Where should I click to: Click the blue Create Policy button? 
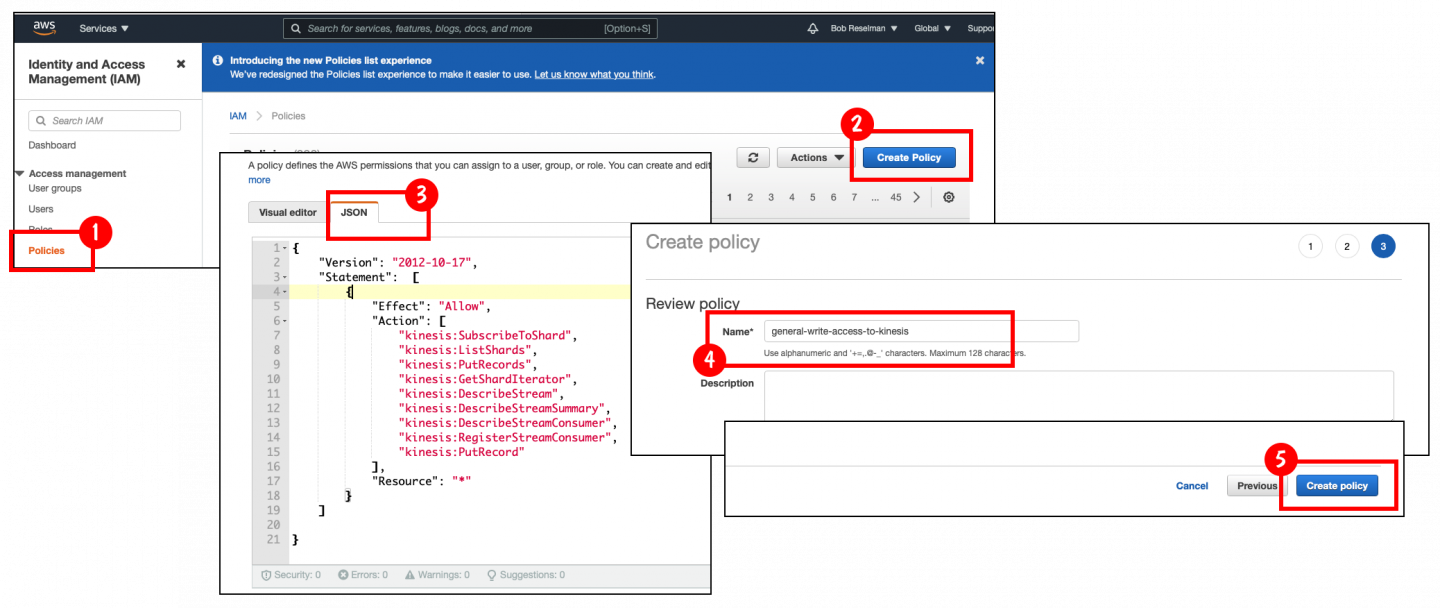tap(908, 157)
